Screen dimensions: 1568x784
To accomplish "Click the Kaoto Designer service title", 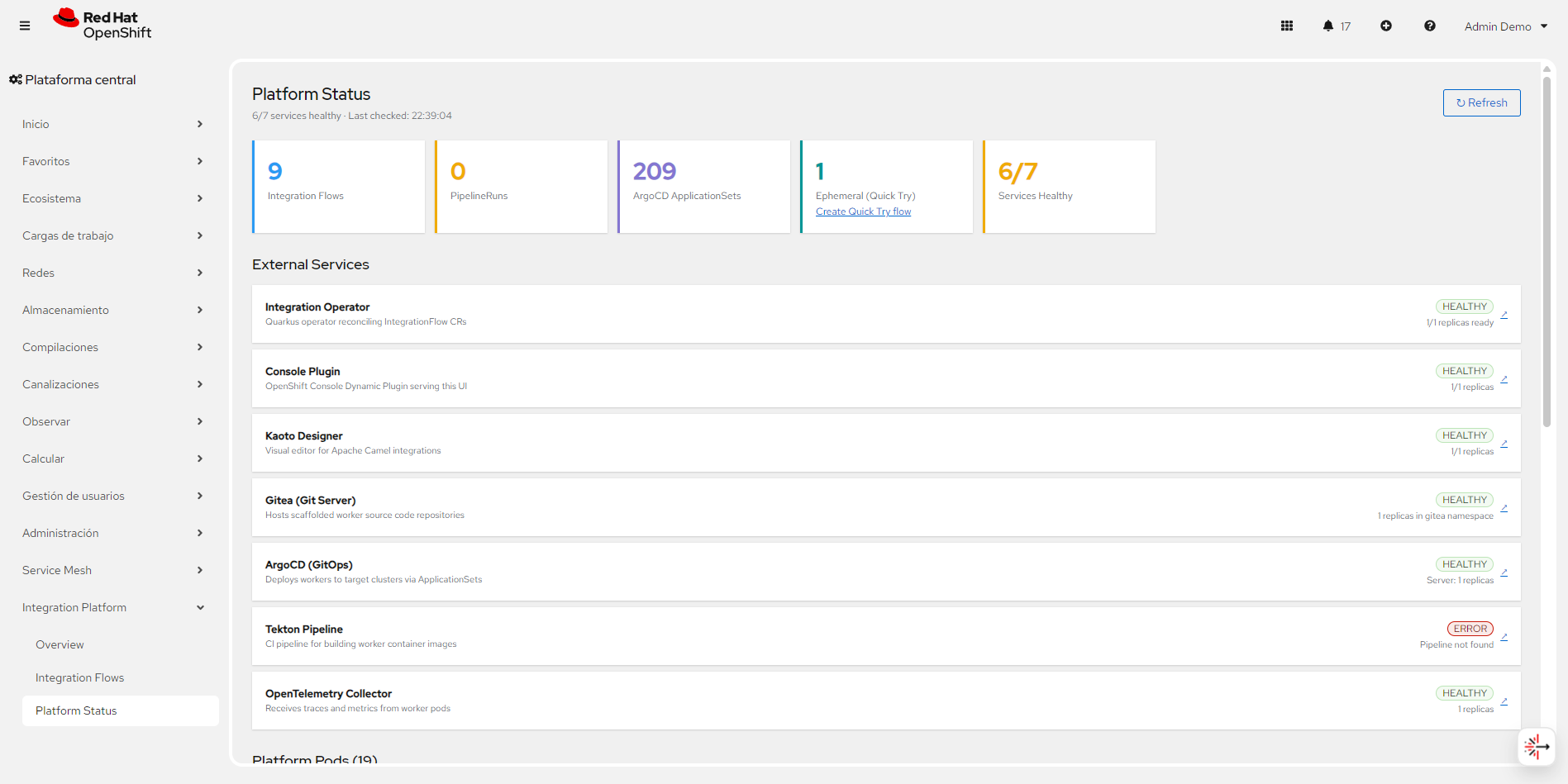I will (x=304, y=436).
